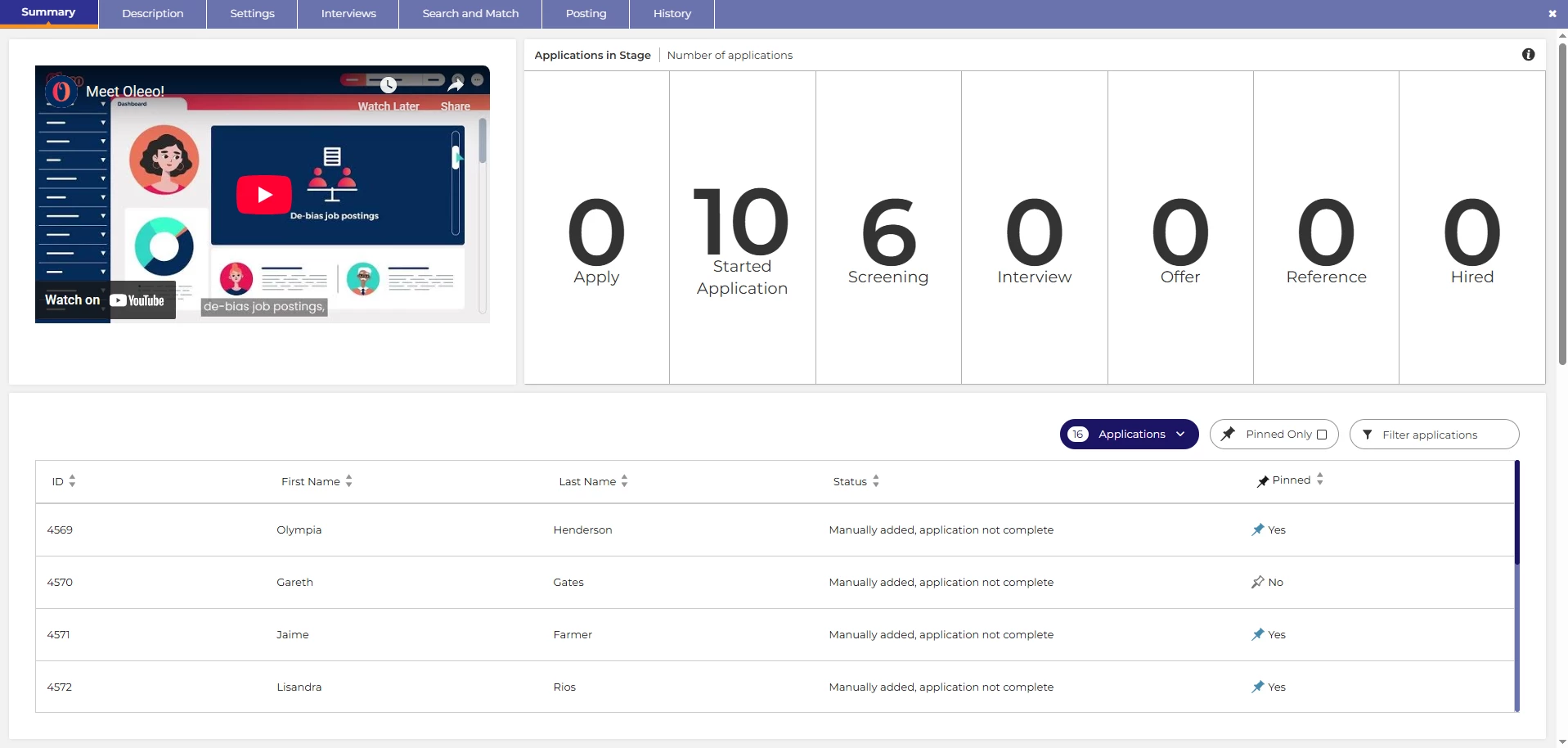View the History tab

tap(672, 14)
